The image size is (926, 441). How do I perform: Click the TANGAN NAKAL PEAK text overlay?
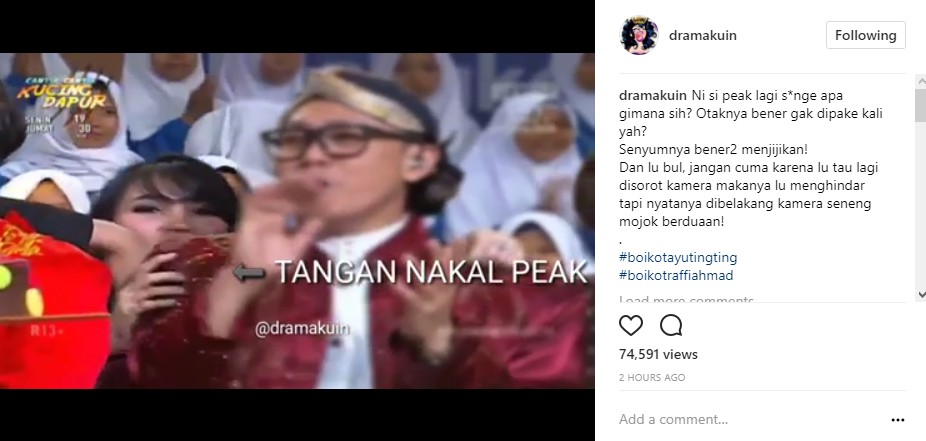431,272
